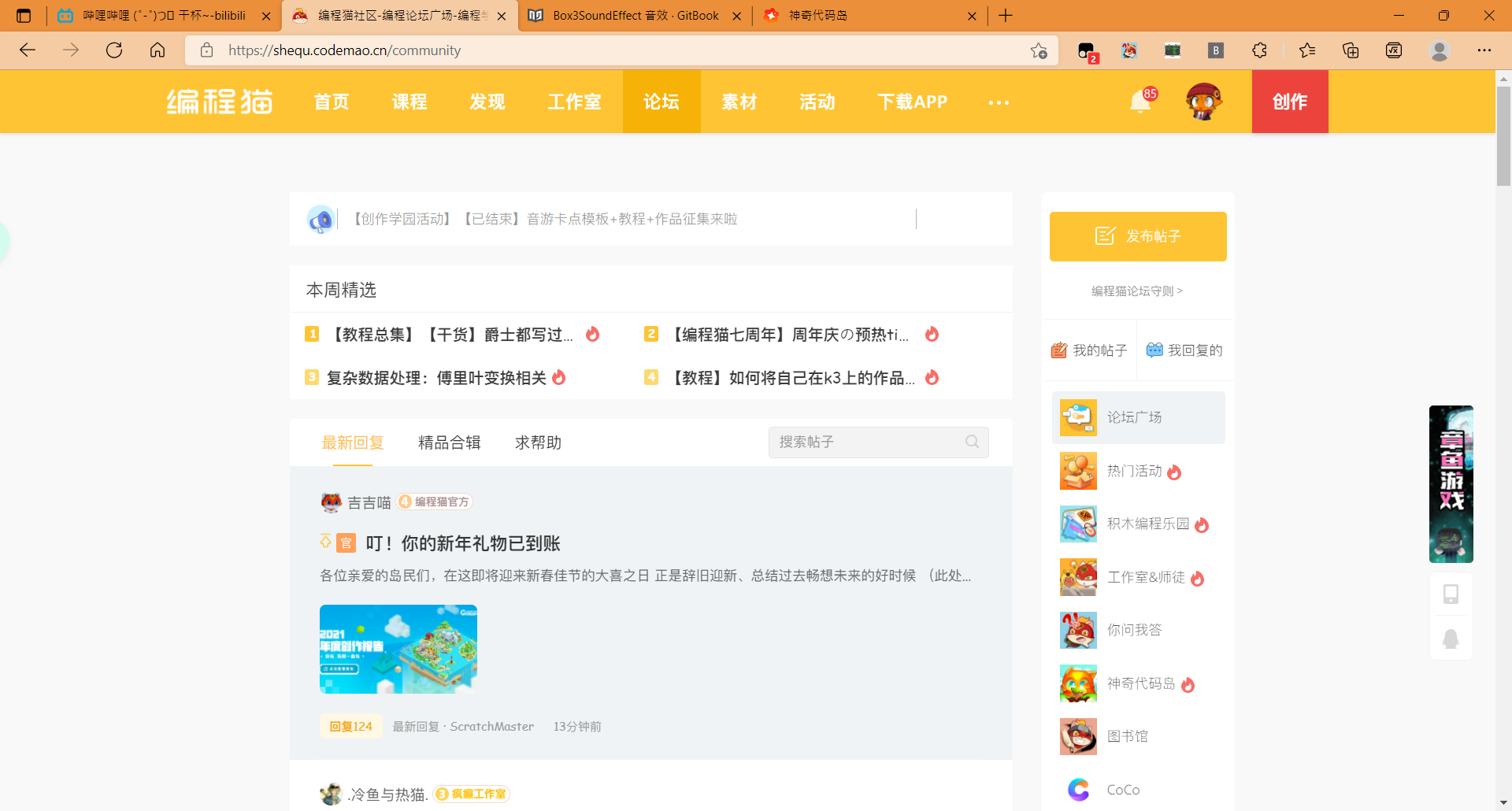1512x811 pixels.
Task: Click the search magnifier in post search
Action: tap(972, 442)
